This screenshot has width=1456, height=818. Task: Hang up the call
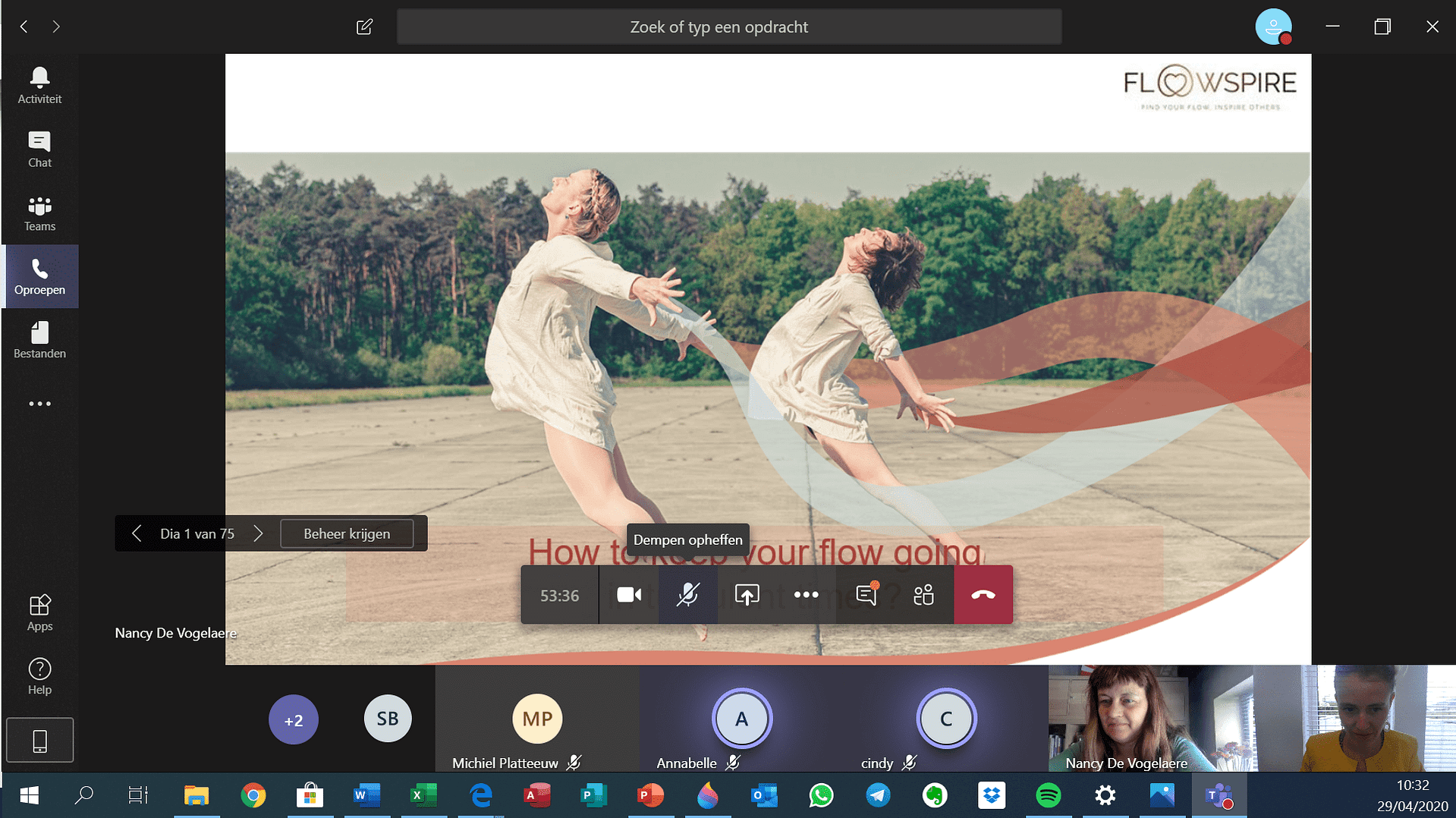pyautogui.click(x=983, y=595)
